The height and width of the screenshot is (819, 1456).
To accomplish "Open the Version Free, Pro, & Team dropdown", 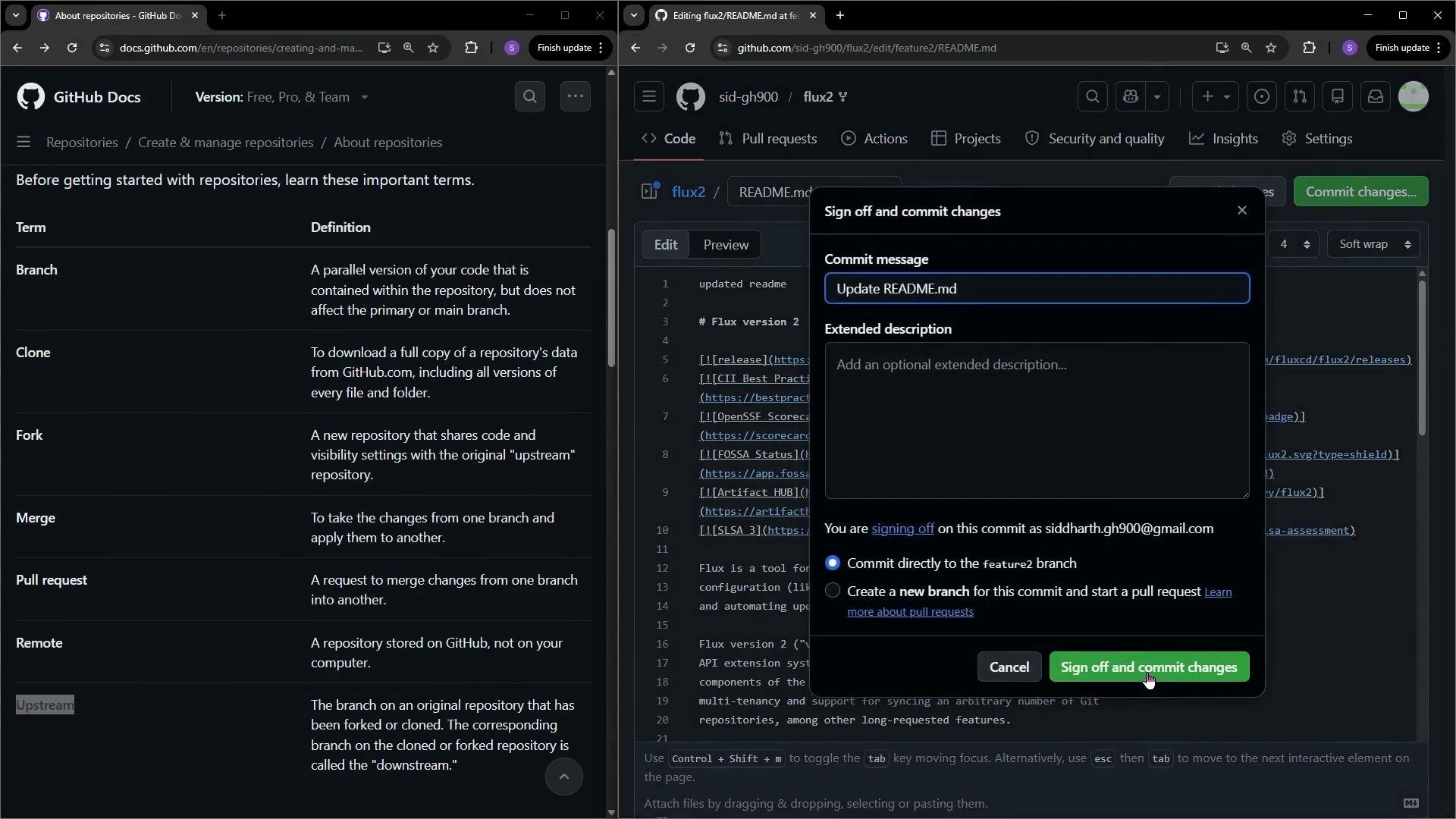I will (x=281, y=97).
